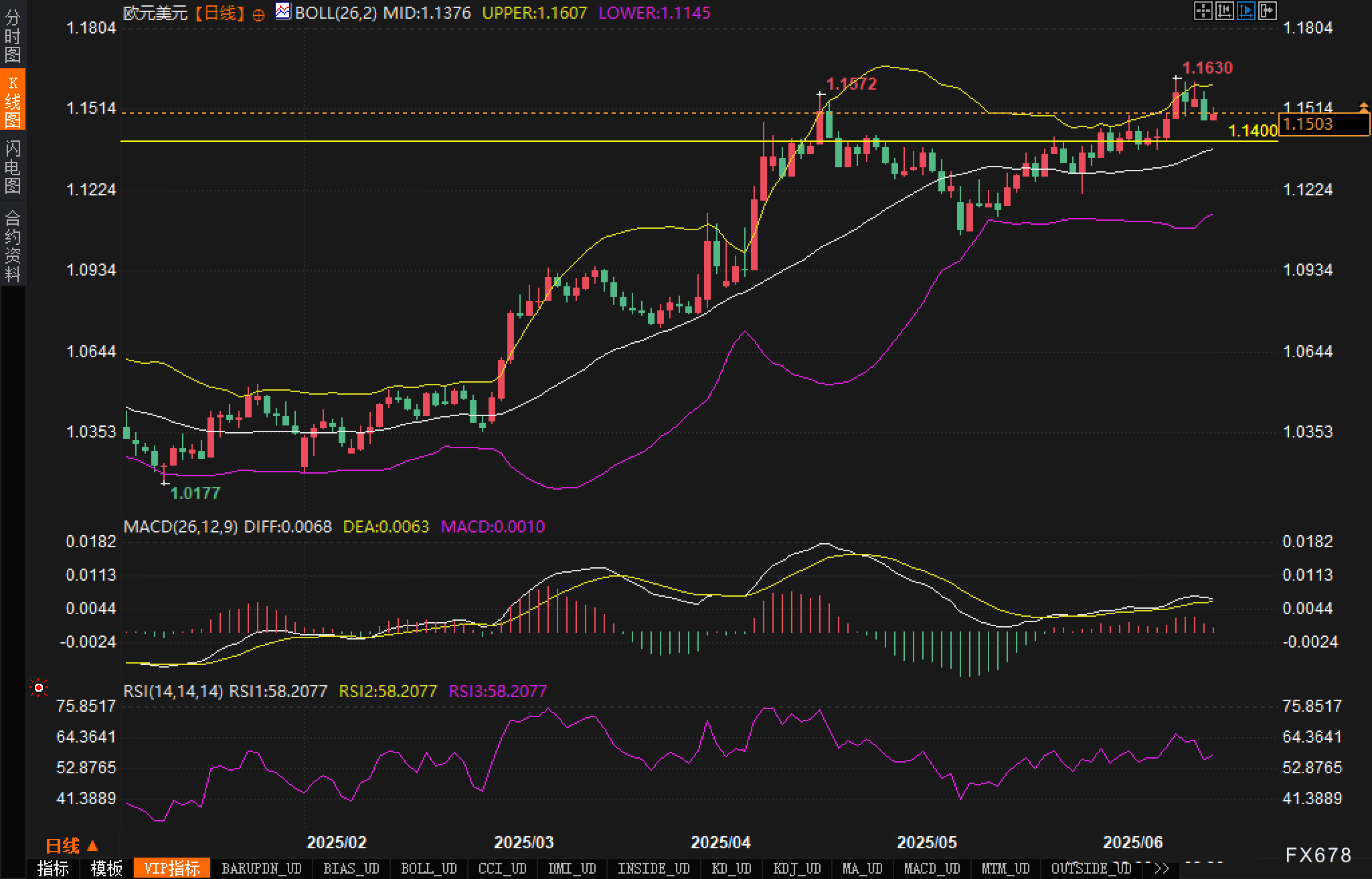Toggle the VIP指标 tab

click(x=172, y=868)
